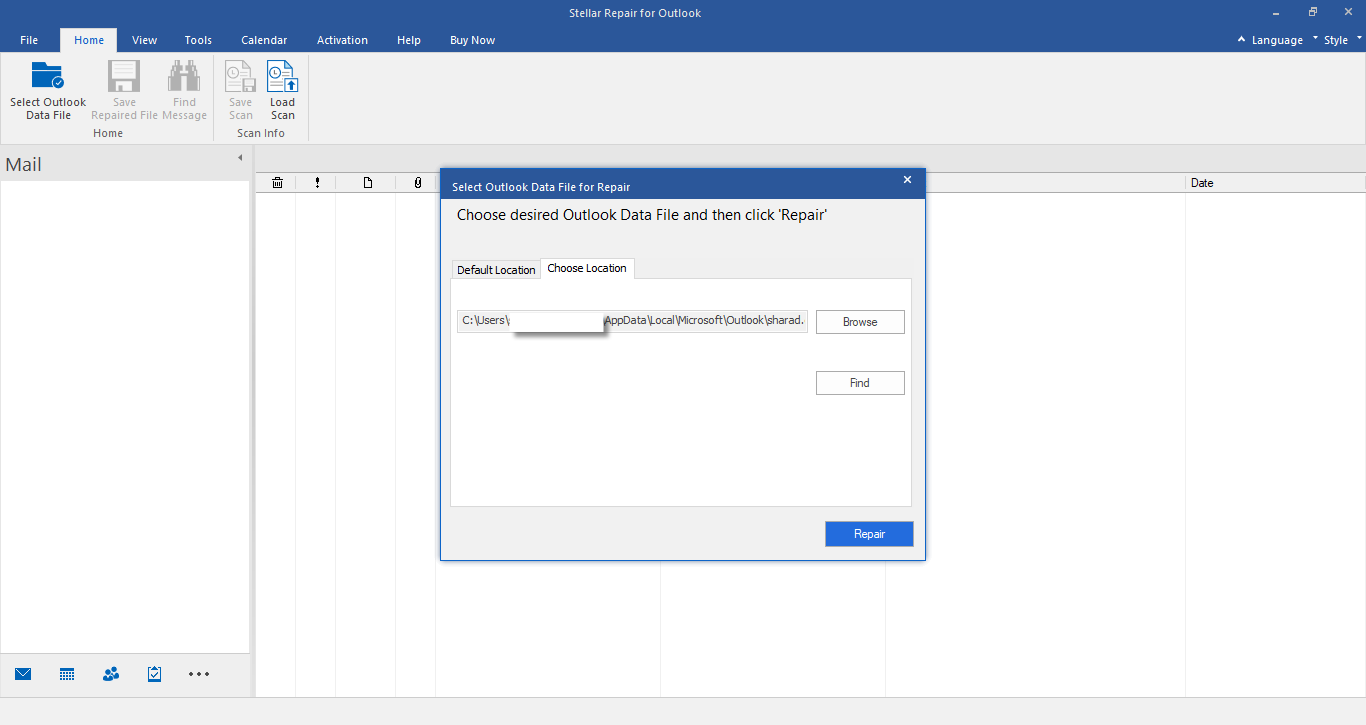Click the attachment paperclip column header
Image resolution: width=1366 pixels, height=725 pixels.
pos(417,183)
